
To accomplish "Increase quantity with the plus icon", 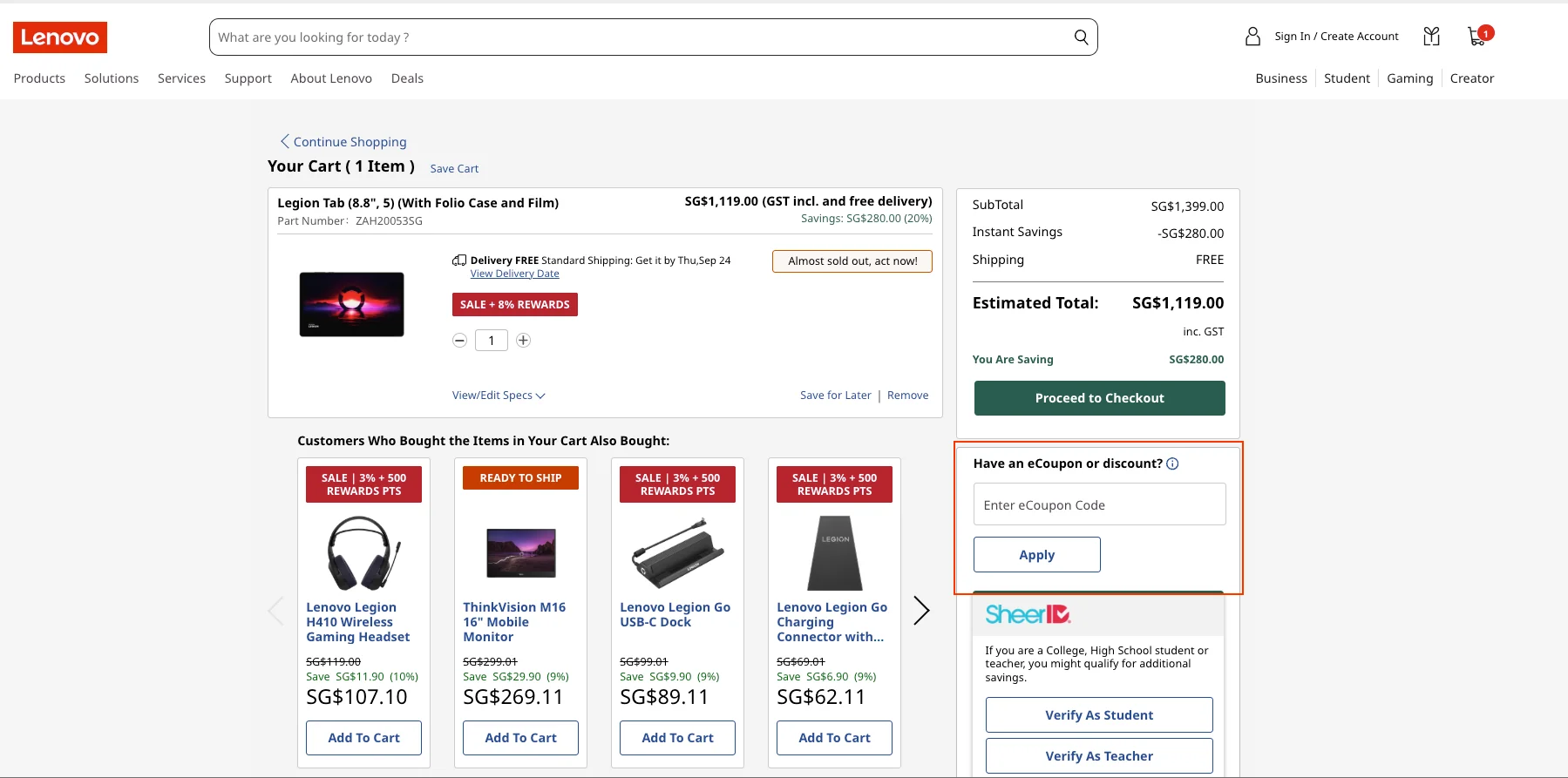I will (x=523, y=341).
